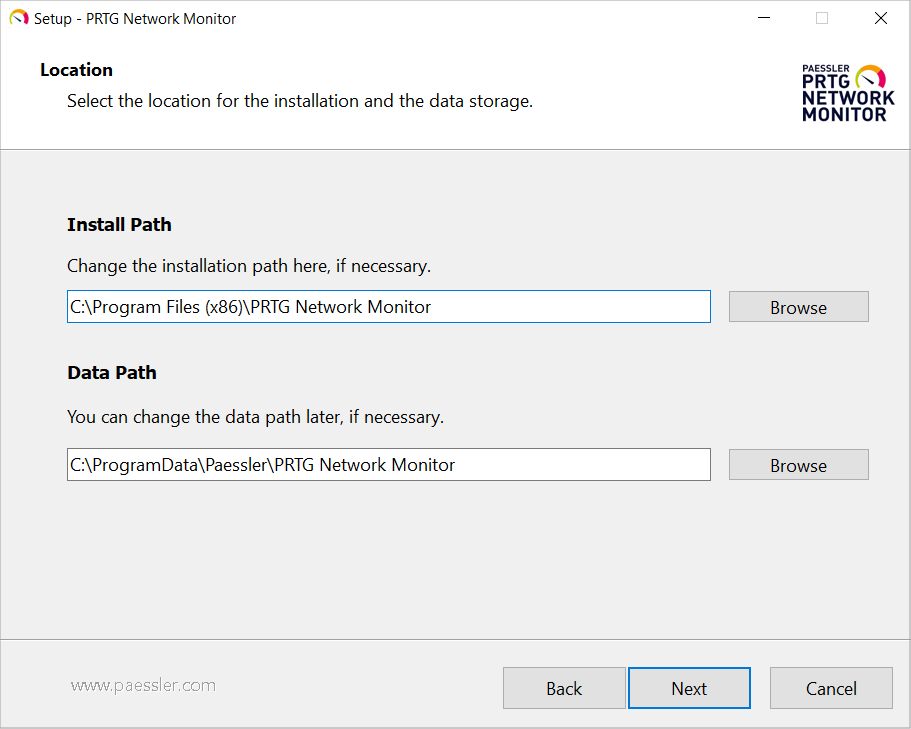Click the 'Change the installation path here' text

(249, 267)
